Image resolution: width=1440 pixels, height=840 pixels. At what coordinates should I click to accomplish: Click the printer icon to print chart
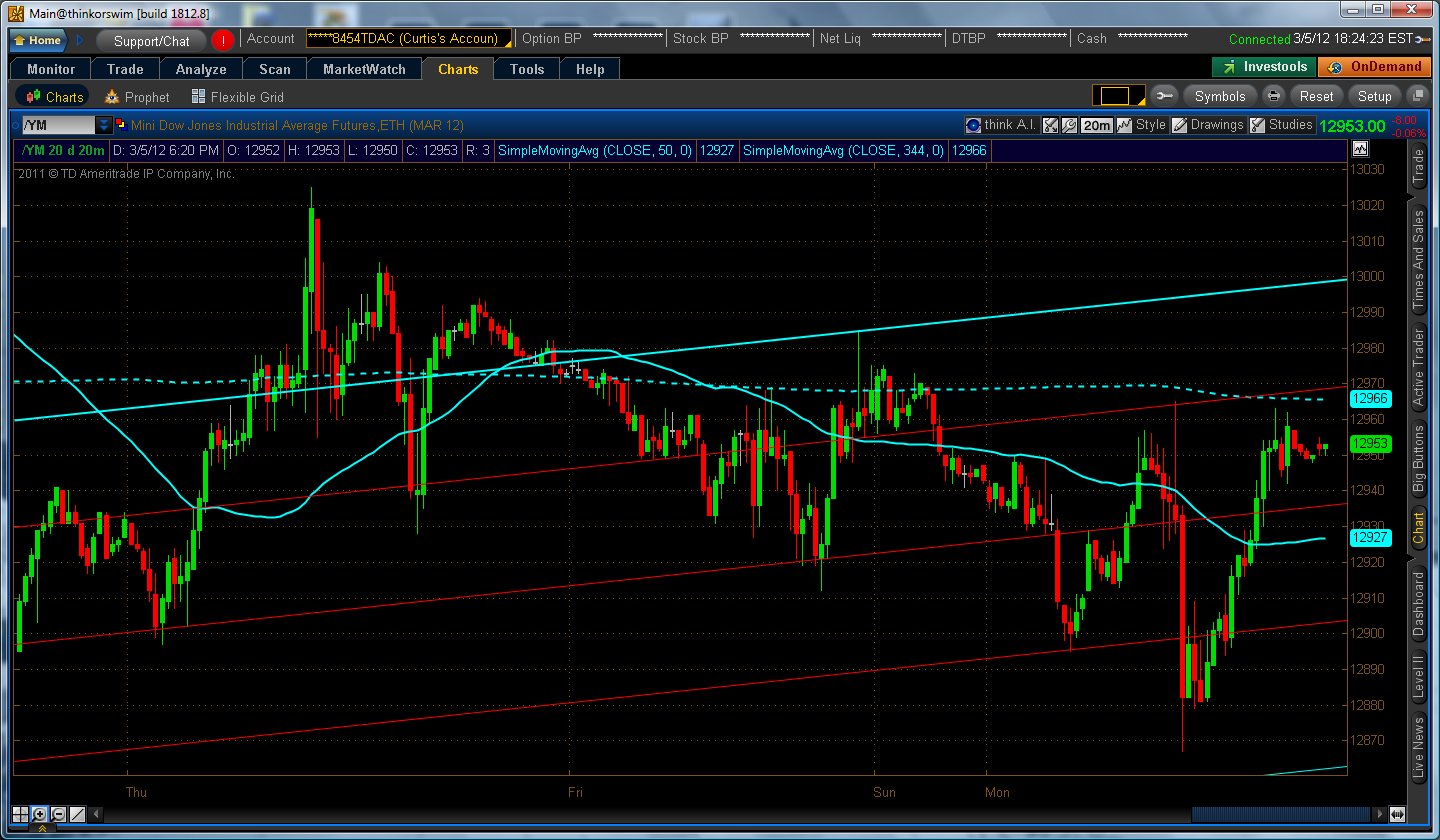pos(1274,96)
